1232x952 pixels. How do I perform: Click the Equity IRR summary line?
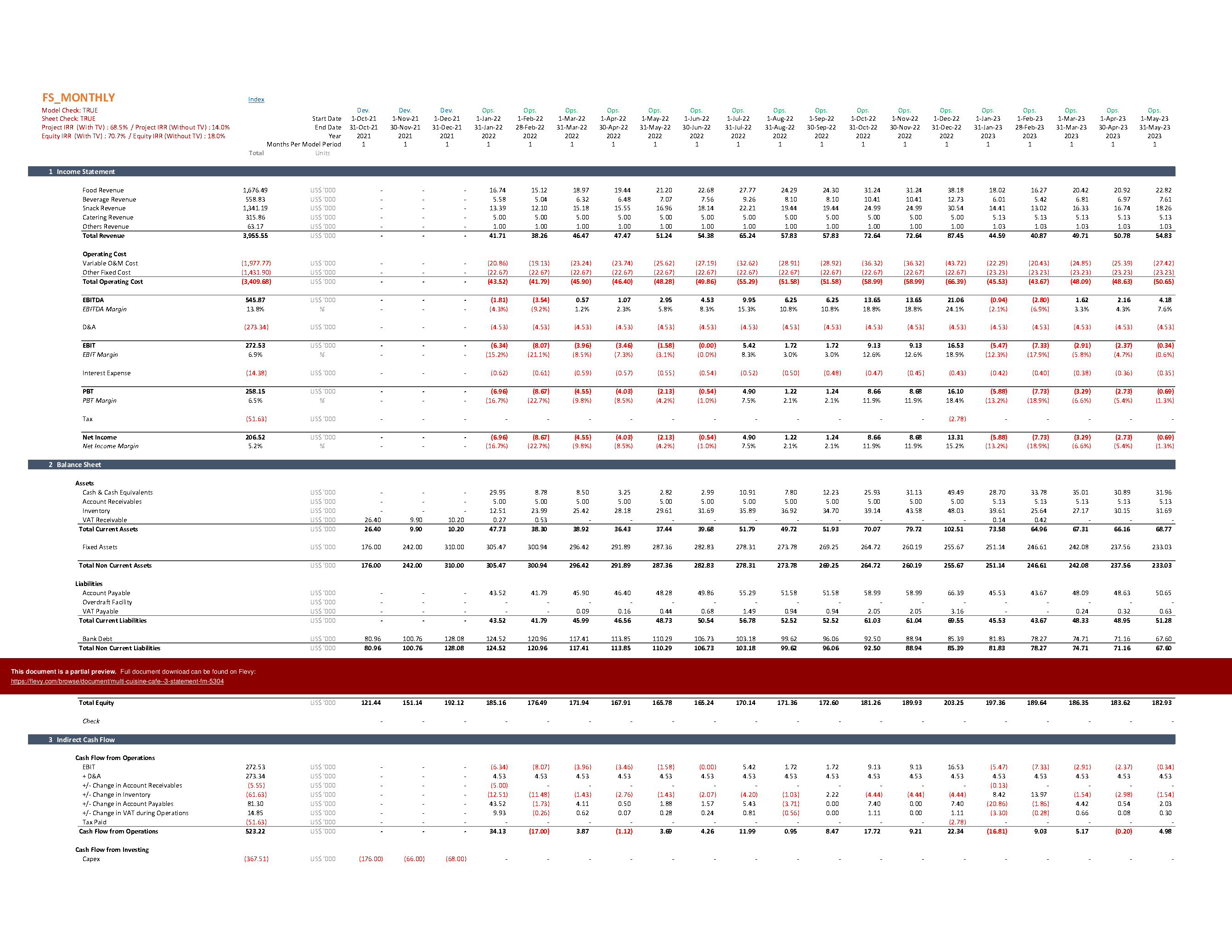[134, 136]
